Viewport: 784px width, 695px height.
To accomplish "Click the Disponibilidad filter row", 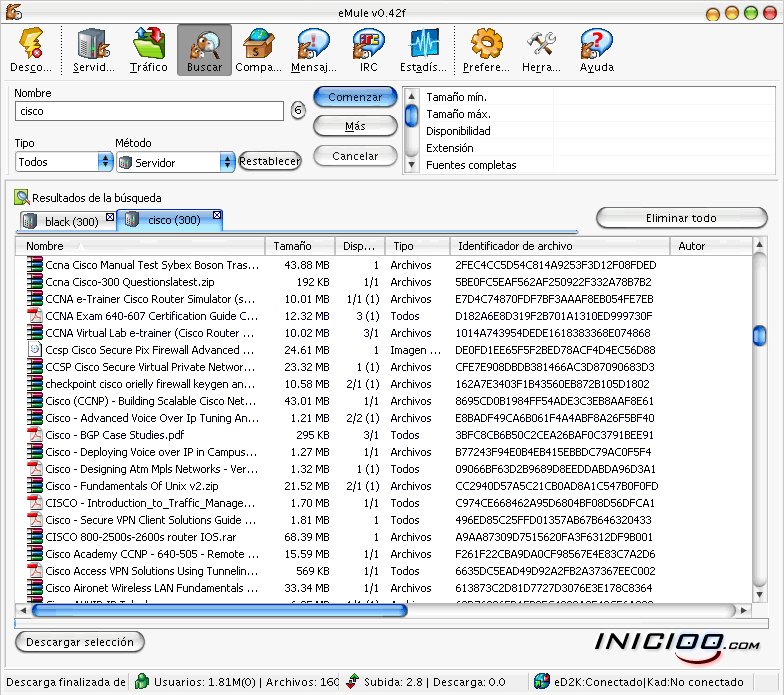I will [x=598, y=131].
